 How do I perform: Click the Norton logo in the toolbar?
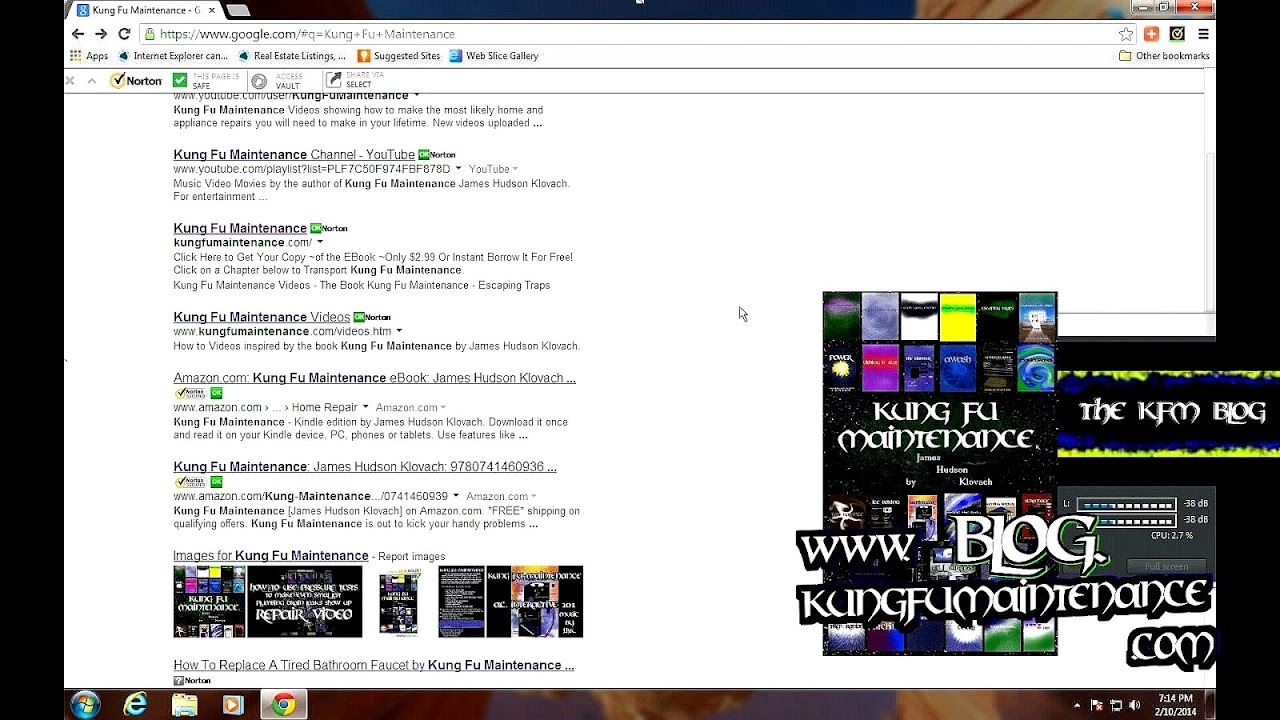(136, 81)
